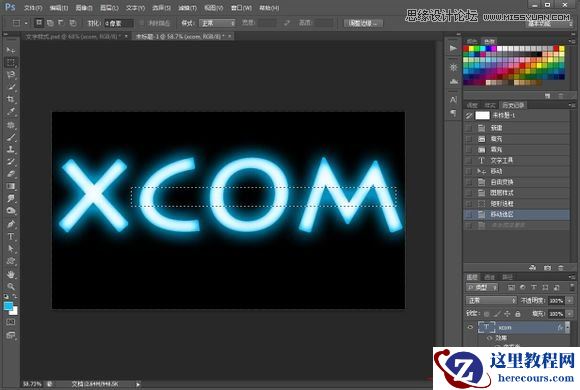Set history brush source at 图层样式 state
The width and height of the screenshot is (580, 390).
click(469, 193)
